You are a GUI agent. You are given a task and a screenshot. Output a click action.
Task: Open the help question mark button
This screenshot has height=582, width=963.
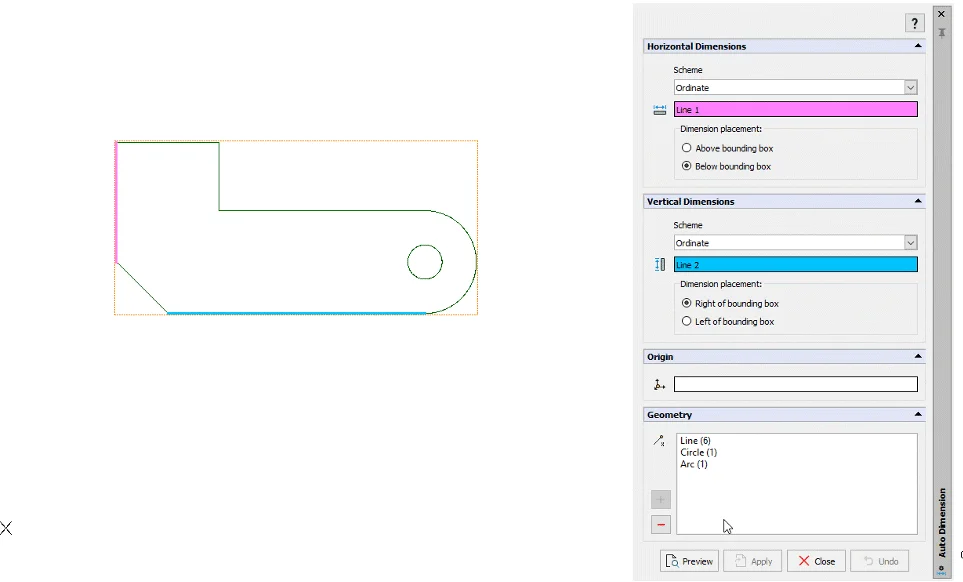tap(915, 24)
